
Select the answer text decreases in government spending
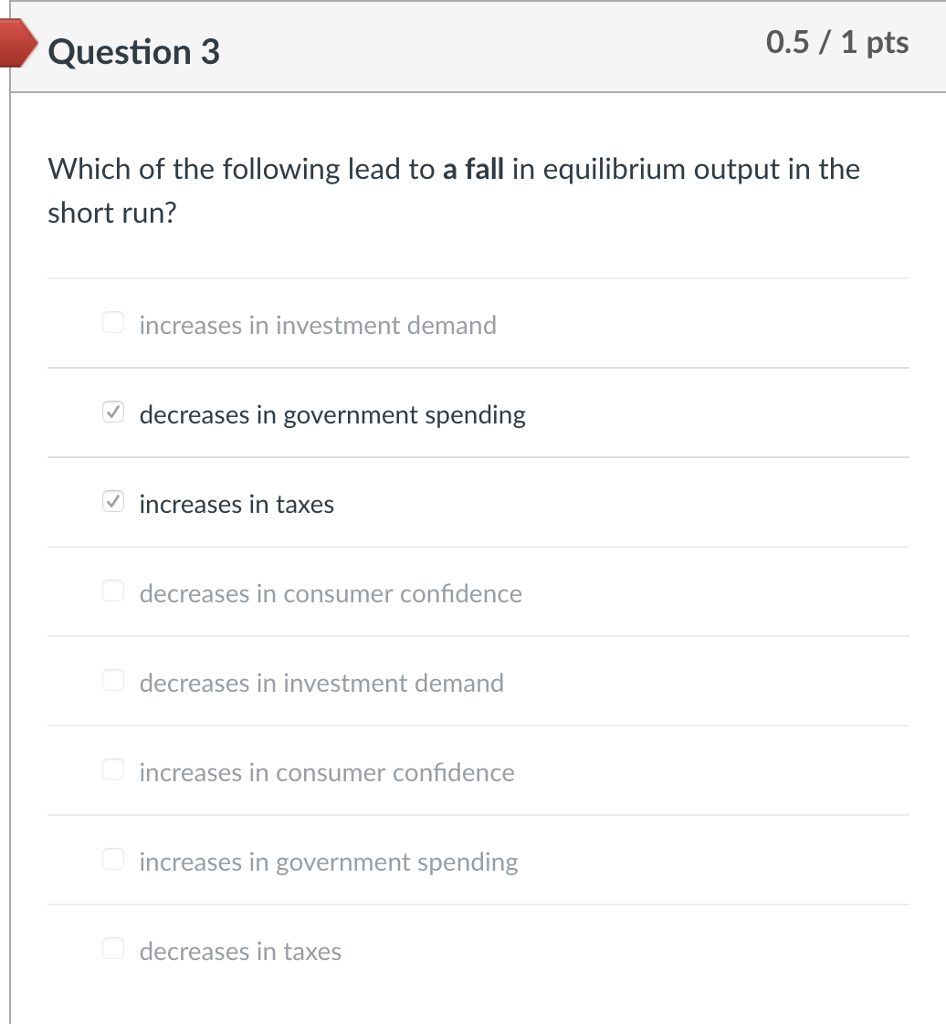[x=332, y=414]
